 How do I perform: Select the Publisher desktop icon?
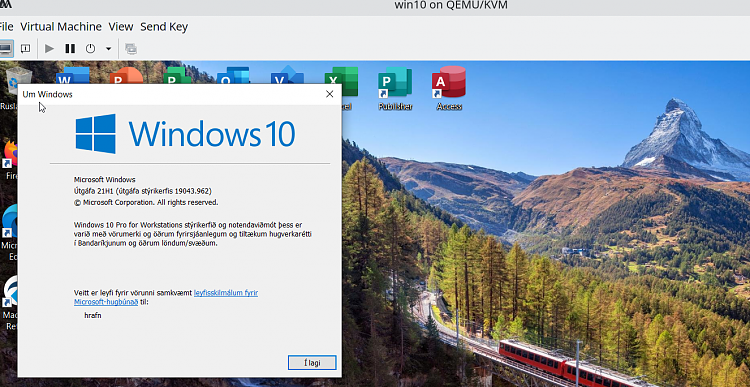coord(395,88)
